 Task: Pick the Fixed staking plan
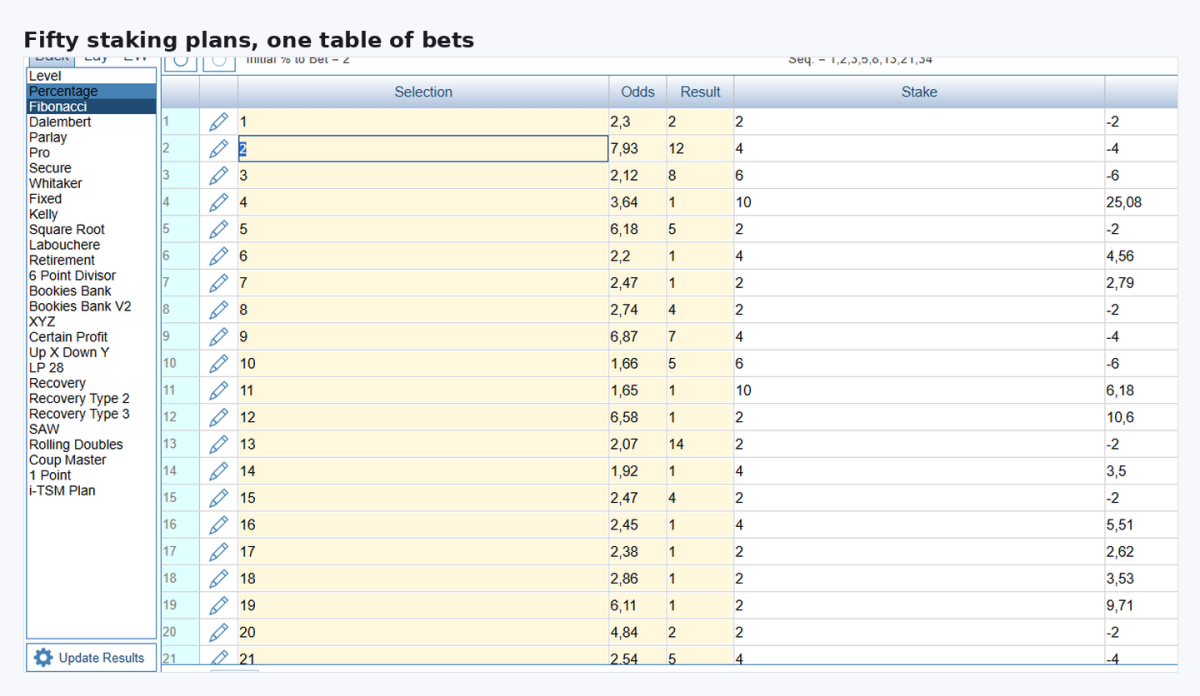pyautogui.click(x=91, y=199)
